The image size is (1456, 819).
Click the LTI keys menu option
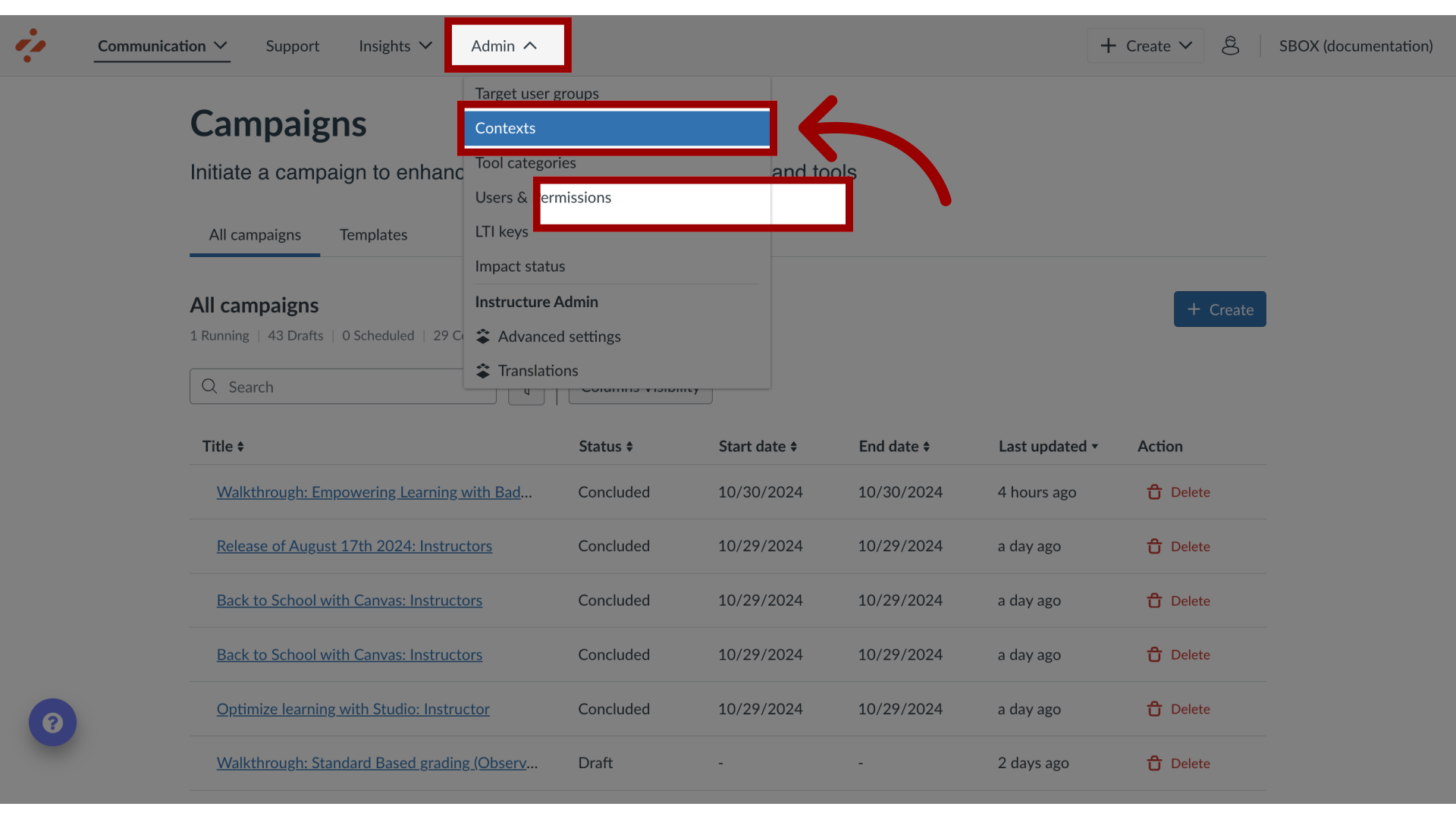tap(501, 231)
